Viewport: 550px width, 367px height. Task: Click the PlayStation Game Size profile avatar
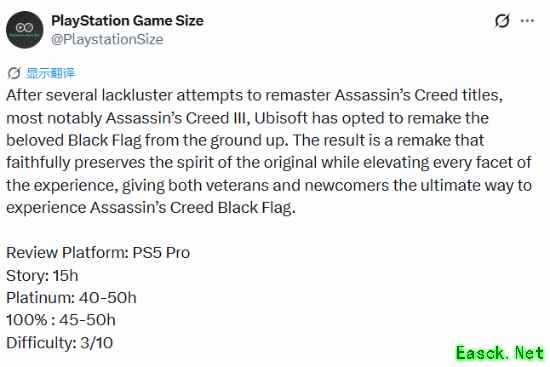pyautogui.click(x=25, y=30)
